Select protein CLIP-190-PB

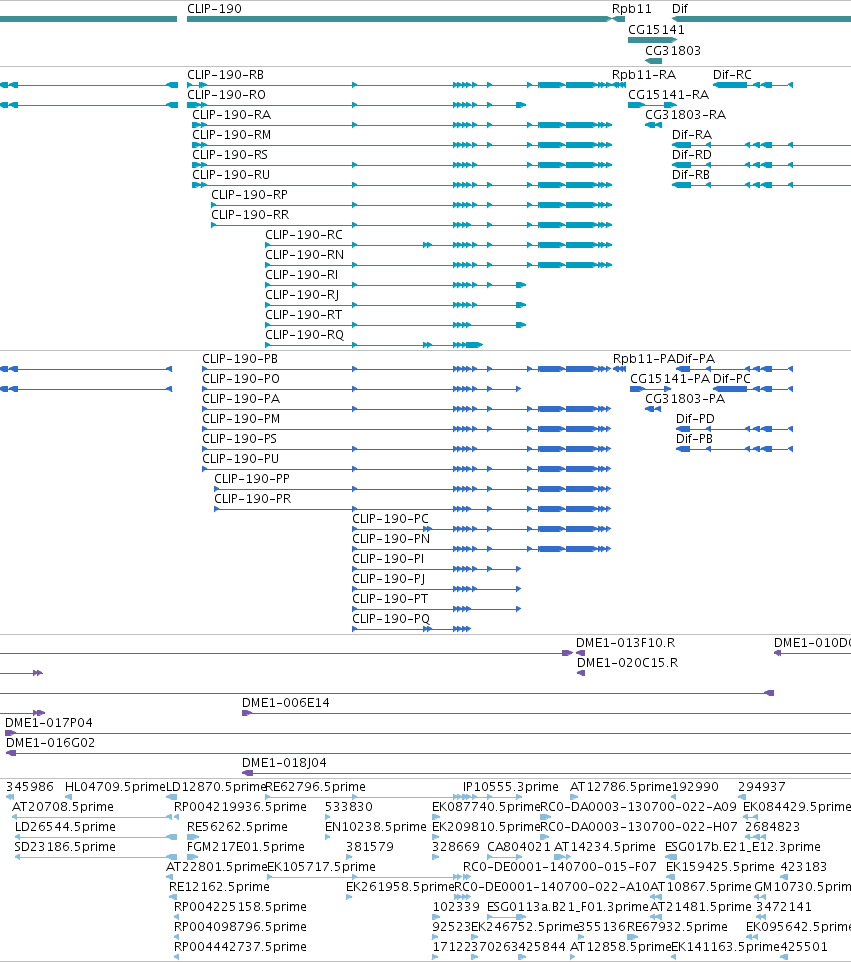click(x=240, y=359)
